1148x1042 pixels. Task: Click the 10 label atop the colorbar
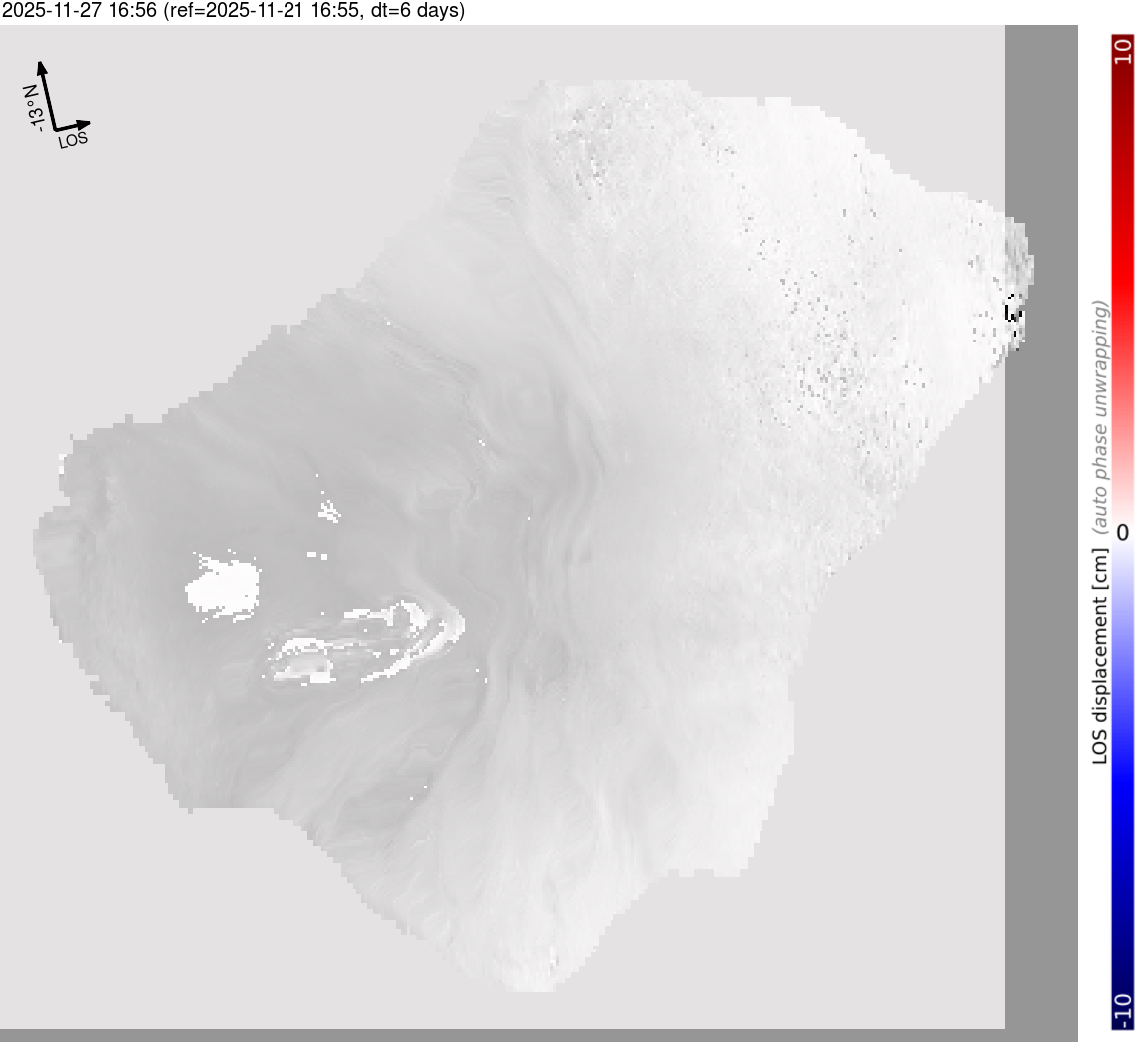coord(1123,51)
